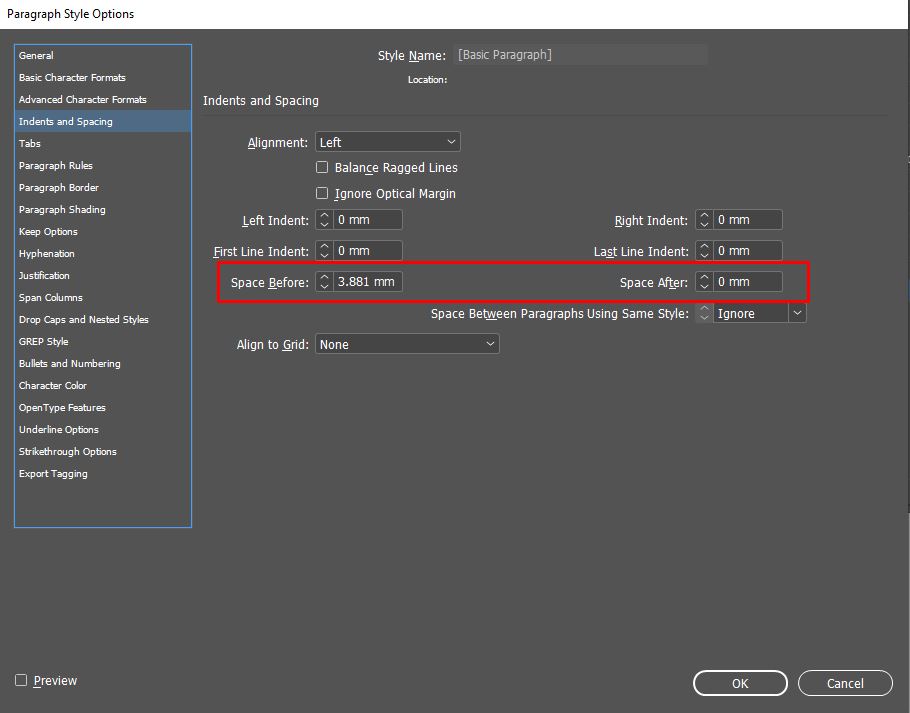The width and height of the screenshot is (910, 713).
Task: Click the First Line Indent stepper
Action: click(x=324, y=251)
